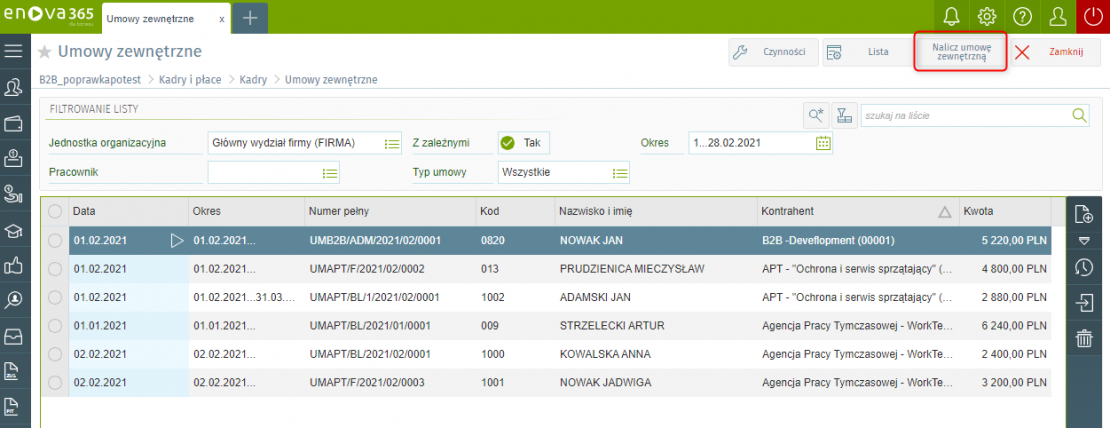Open the employees sidebar icon
Image resolution: width=1110 pixels, height=428 pixels.
pyautogui.click(x=13, y=88)
